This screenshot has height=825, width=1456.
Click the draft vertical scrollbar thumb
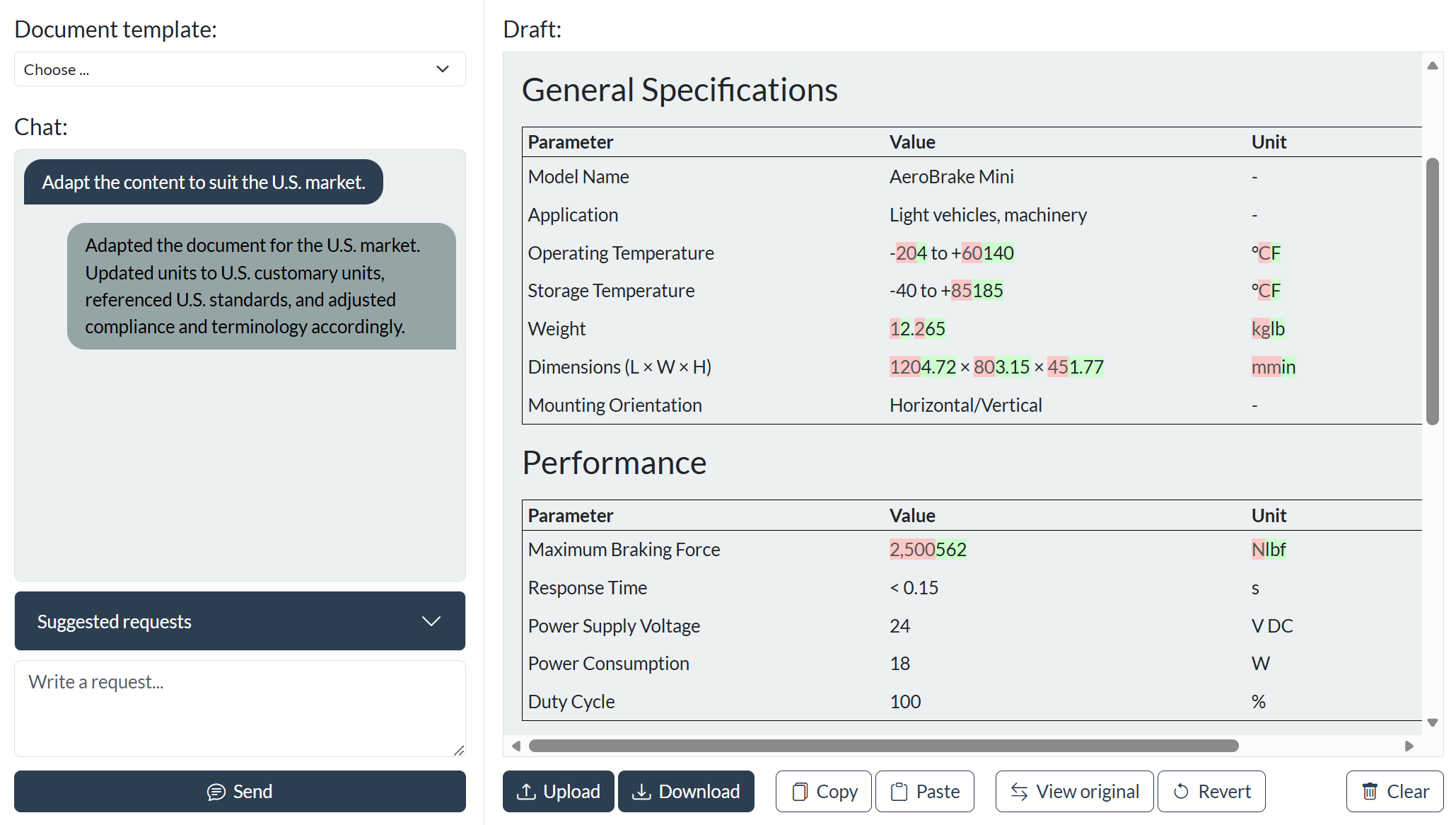(1433, 290)
